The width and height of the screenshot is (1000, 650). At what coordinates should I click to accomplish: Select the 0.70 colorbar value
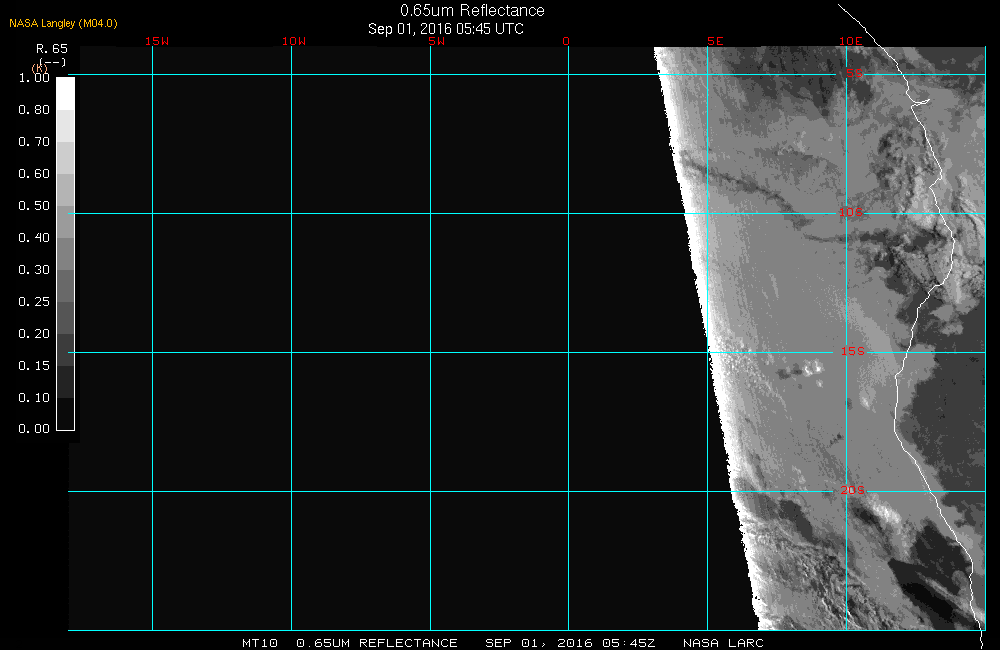point(34,142)
